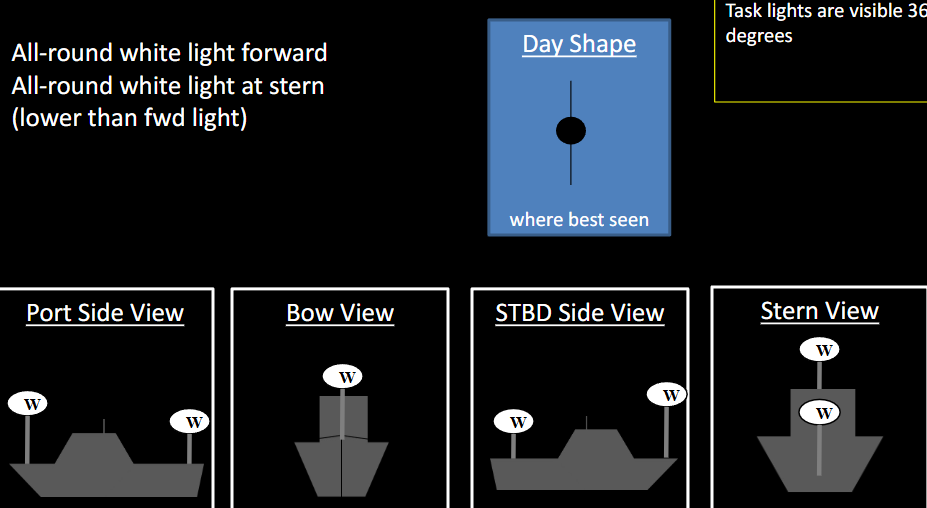Click the higher white light in STBD Side View
Screen dimensions: 927x508
click(x=667, y=395)
